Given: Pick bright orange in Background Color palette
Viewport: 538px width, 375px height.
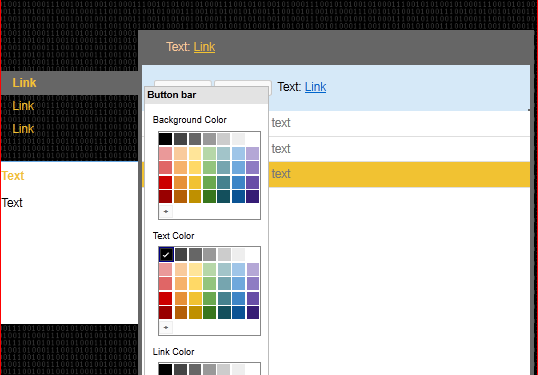Looking at the screenshot, I should point(180,183).
